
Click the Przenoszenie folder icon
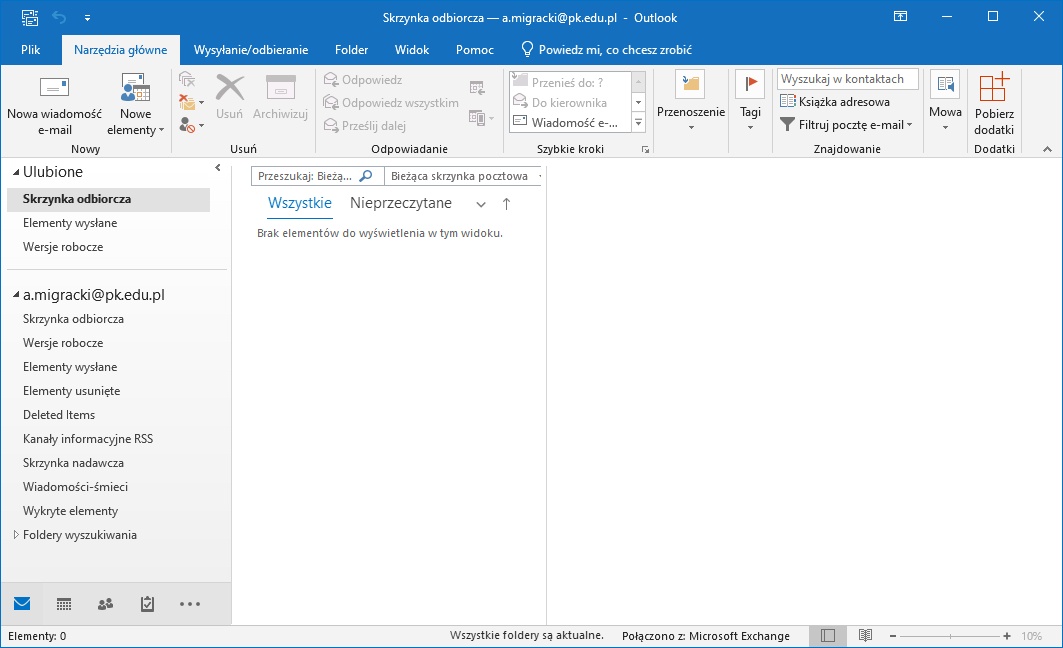[690, 86]
